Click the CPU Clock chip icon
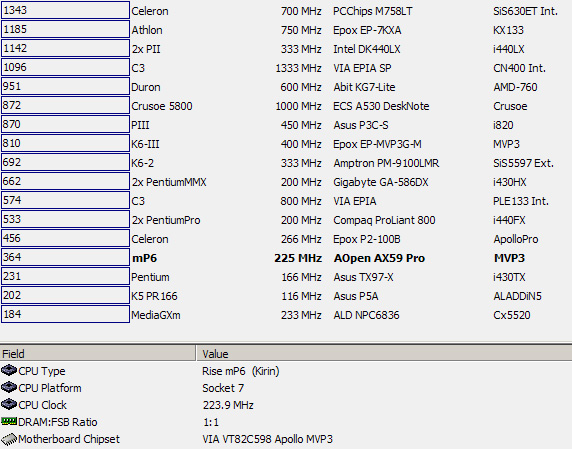This screenshot has width=572, height=449. [9, 405]
